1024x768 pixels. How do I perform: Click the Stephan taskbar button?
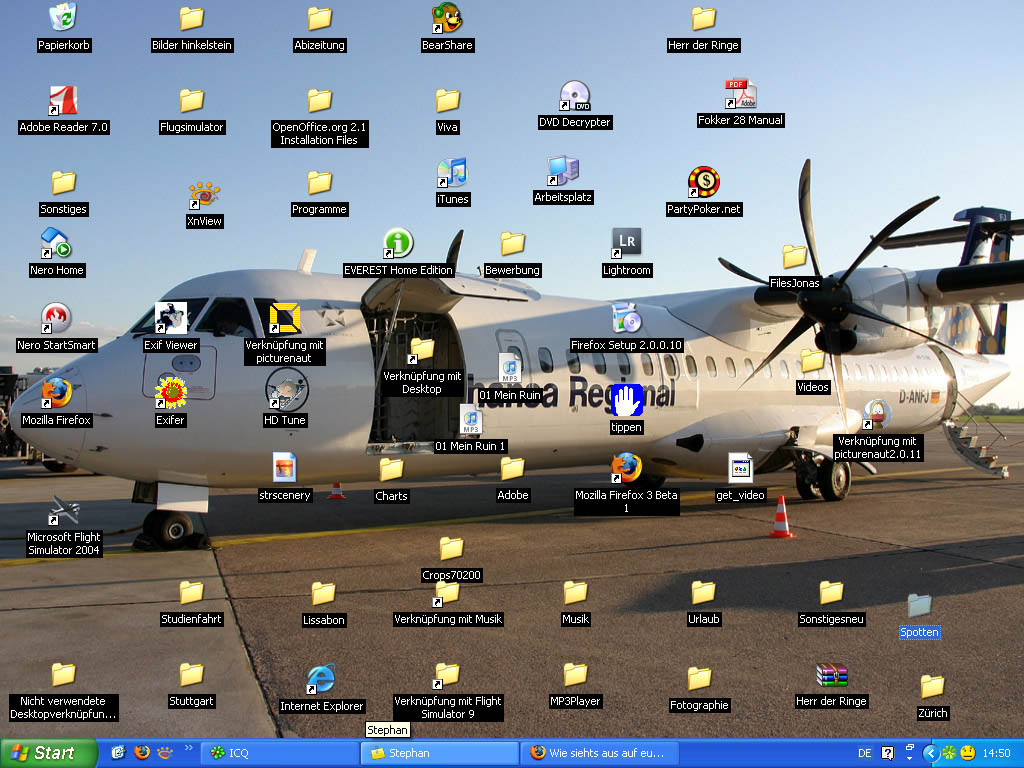click(439, 753)
